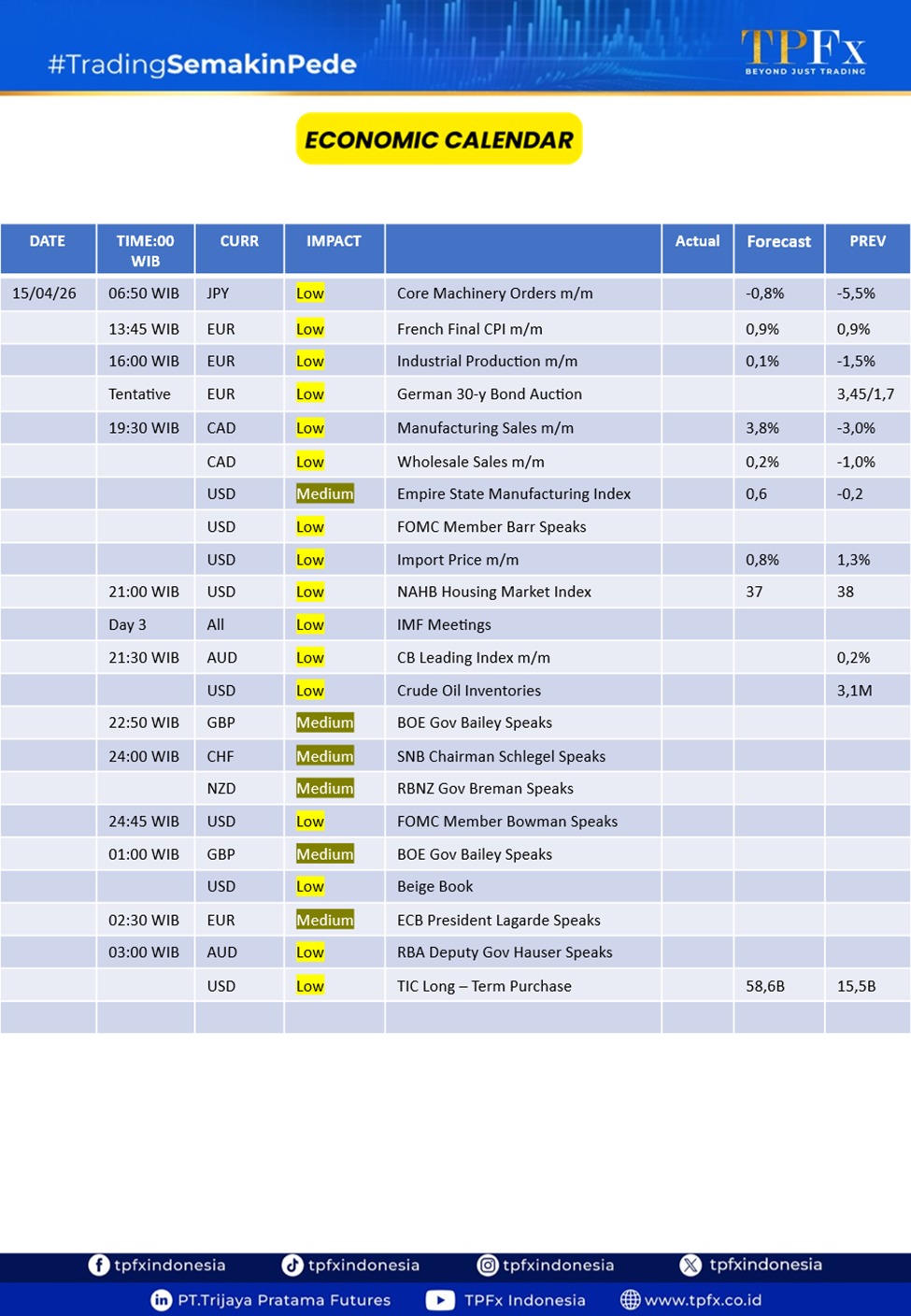
Task: Open the www.tpfx.co.id website link
Action: [703, 1300]
